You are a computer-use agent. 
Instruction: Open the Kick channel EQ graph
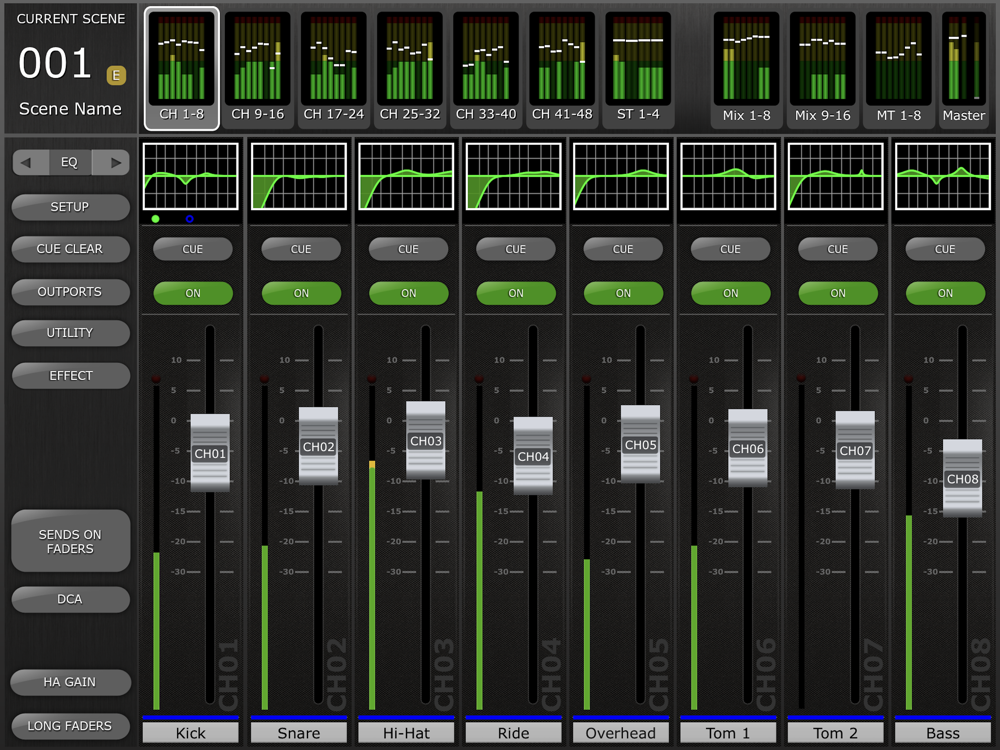click(x=191, y=176)
